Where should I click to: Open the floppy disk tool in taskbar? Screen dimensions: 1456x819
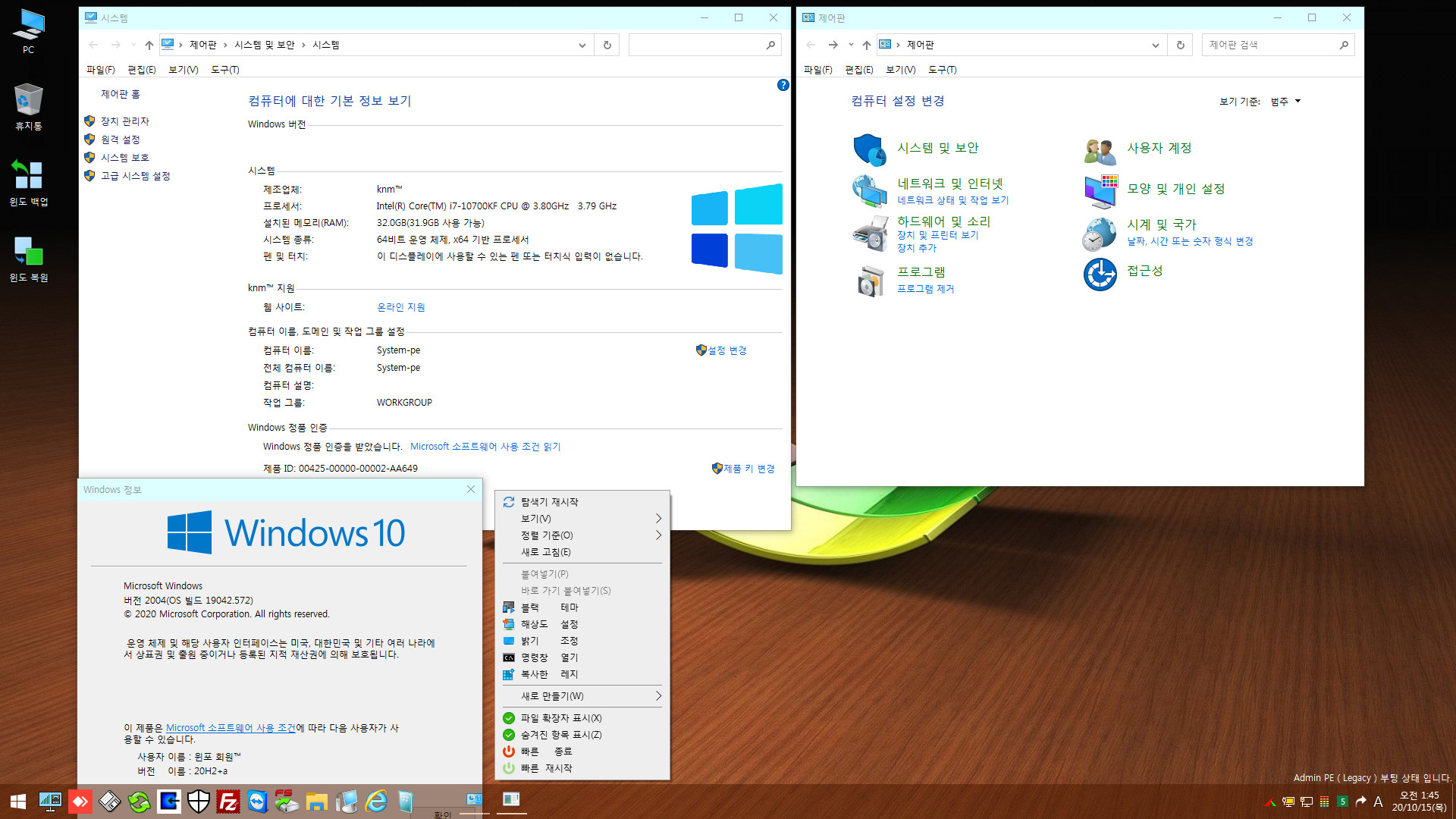point(110,802)
